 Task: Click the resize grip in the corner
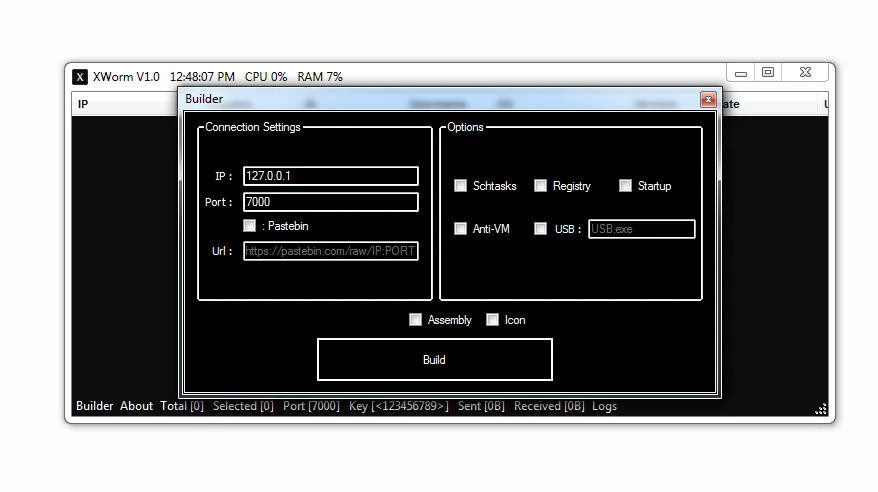(821, 408)
